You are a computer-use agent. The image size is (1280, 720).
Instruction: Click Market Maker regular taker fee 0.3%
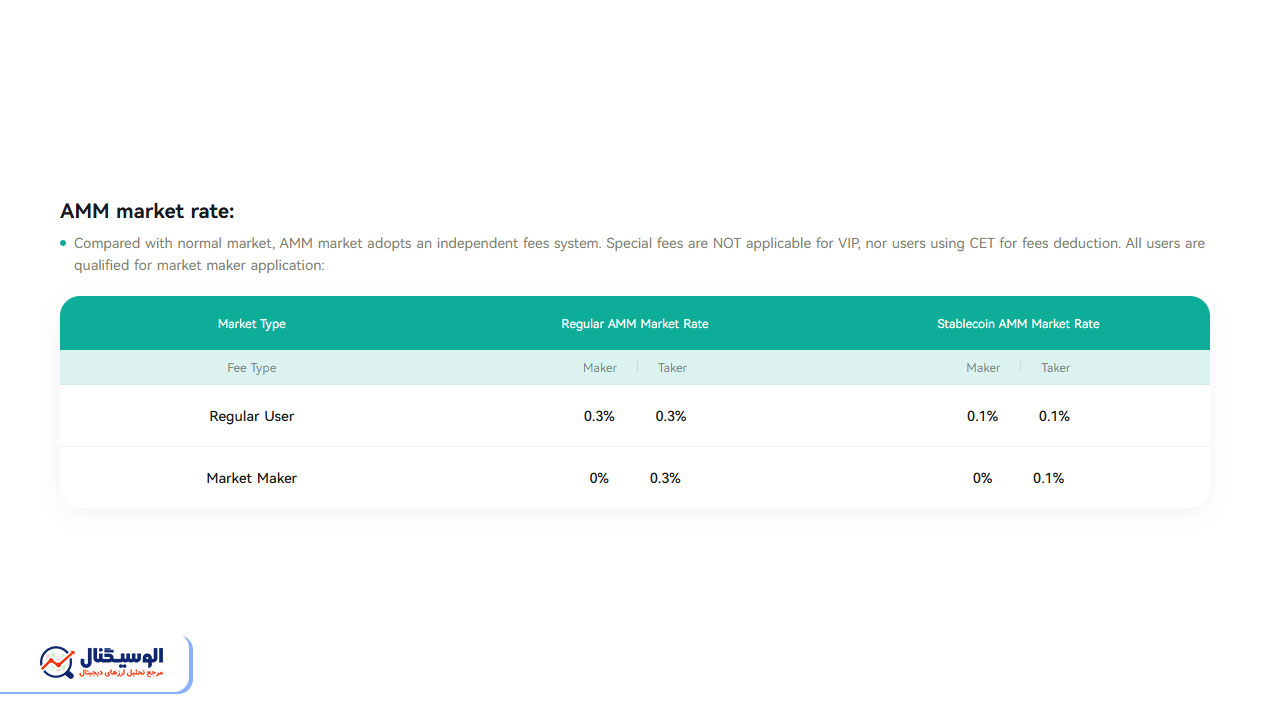click(x=665, y=478)
